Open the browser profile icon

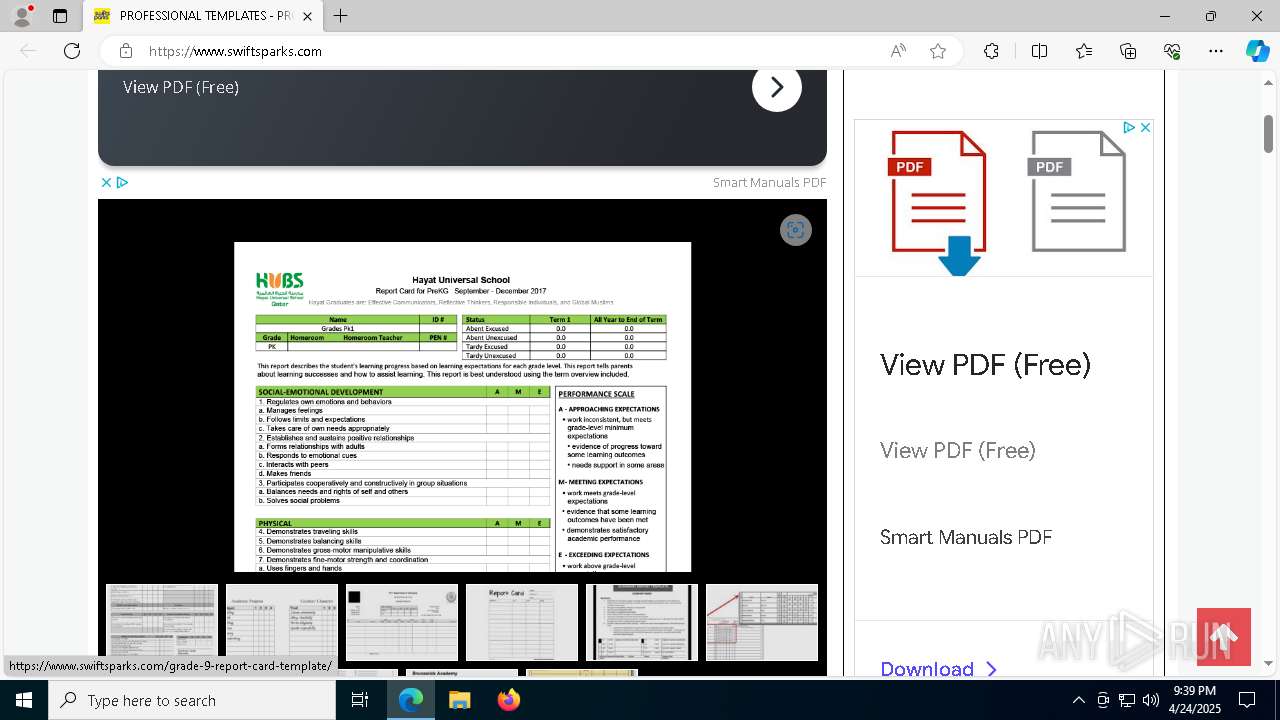click(x=22, y=16)
